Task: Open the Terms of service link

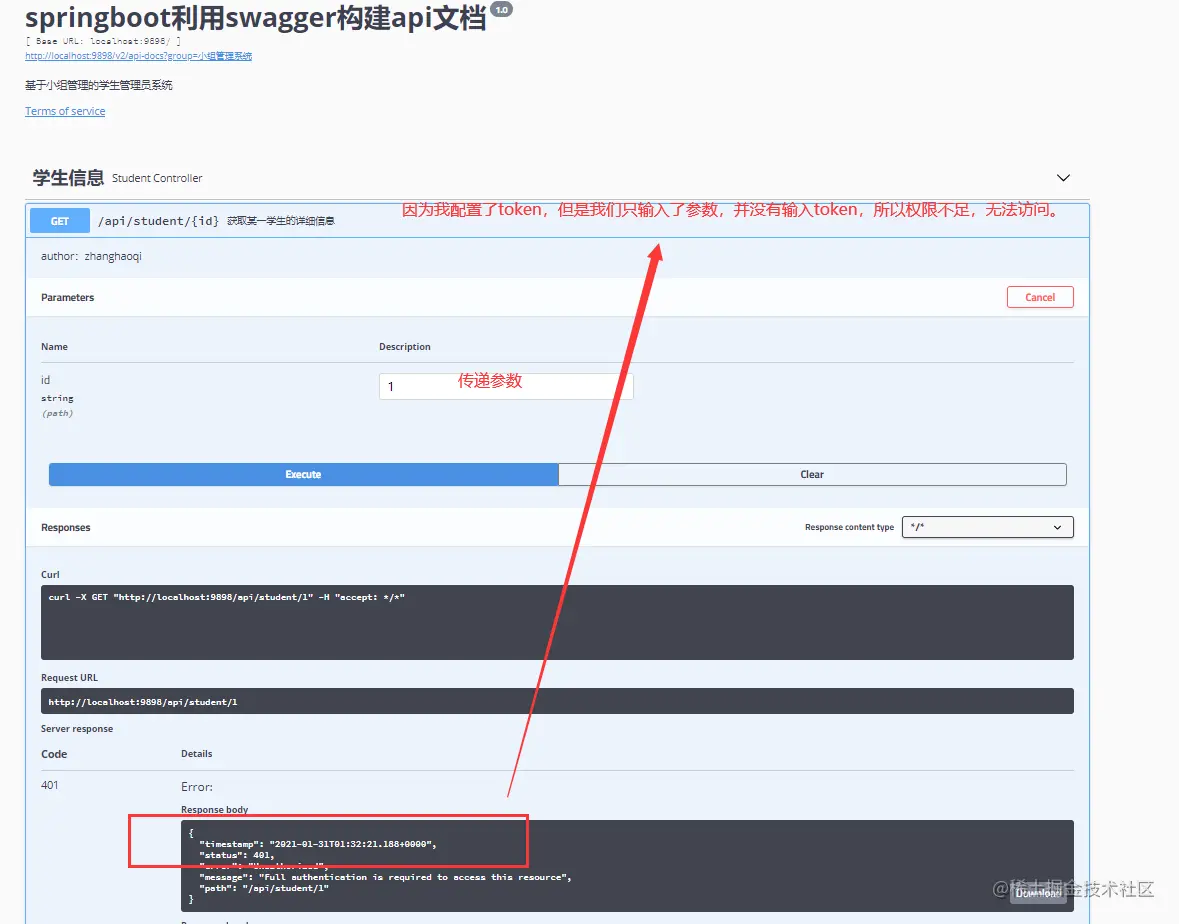Action: point(65,111)
